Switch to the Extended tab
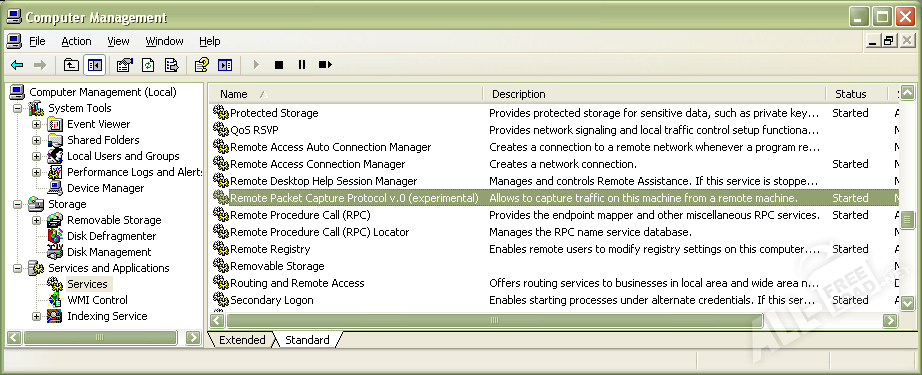The height and width of the screenshot is (375, 922). pyautogui.click(x=242, y=340)
